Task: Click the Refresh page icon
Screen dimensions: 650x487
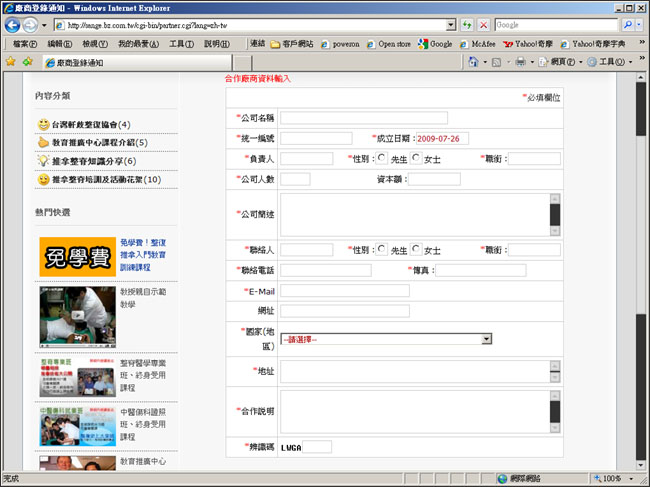Action: coord(467,25)
